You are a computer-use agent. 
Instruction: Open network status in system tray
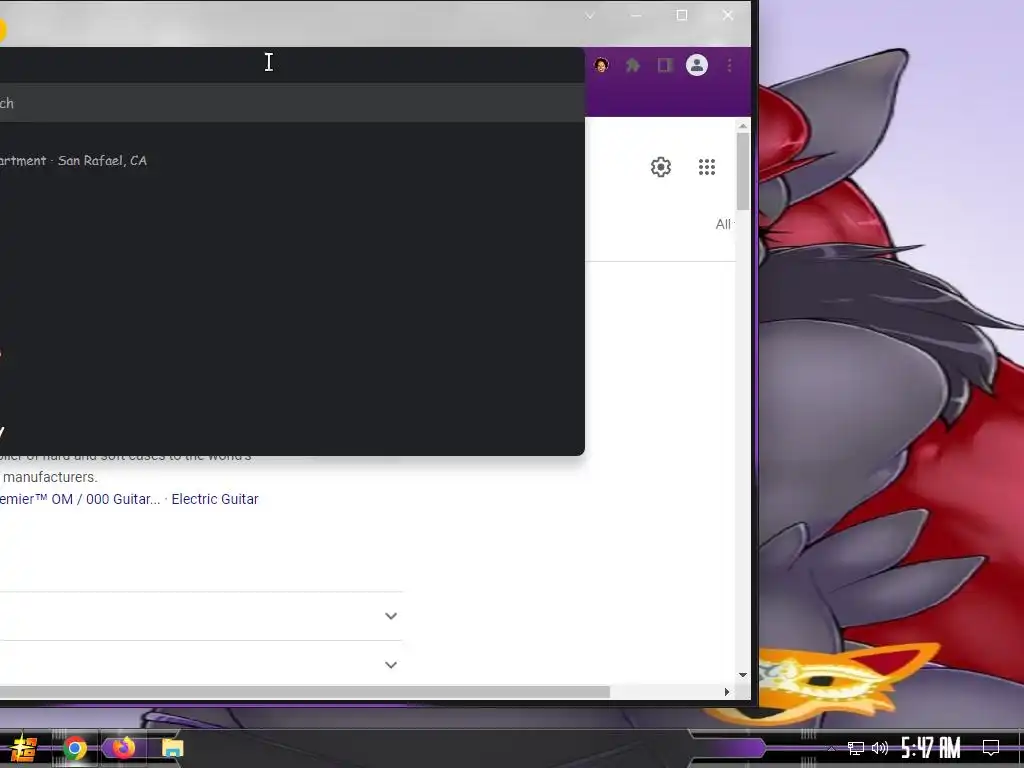tap(856, 748)
